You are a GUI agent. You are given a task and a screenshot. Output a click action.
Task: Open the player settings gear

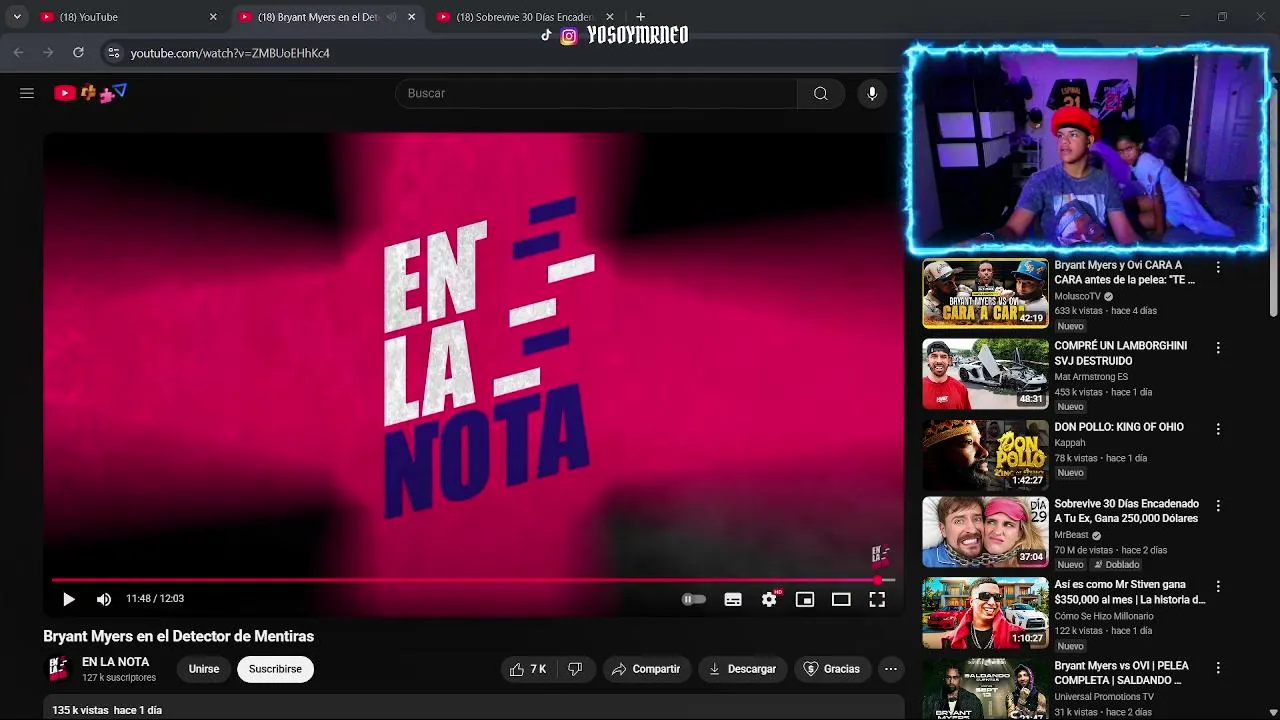tap(769, 599)
